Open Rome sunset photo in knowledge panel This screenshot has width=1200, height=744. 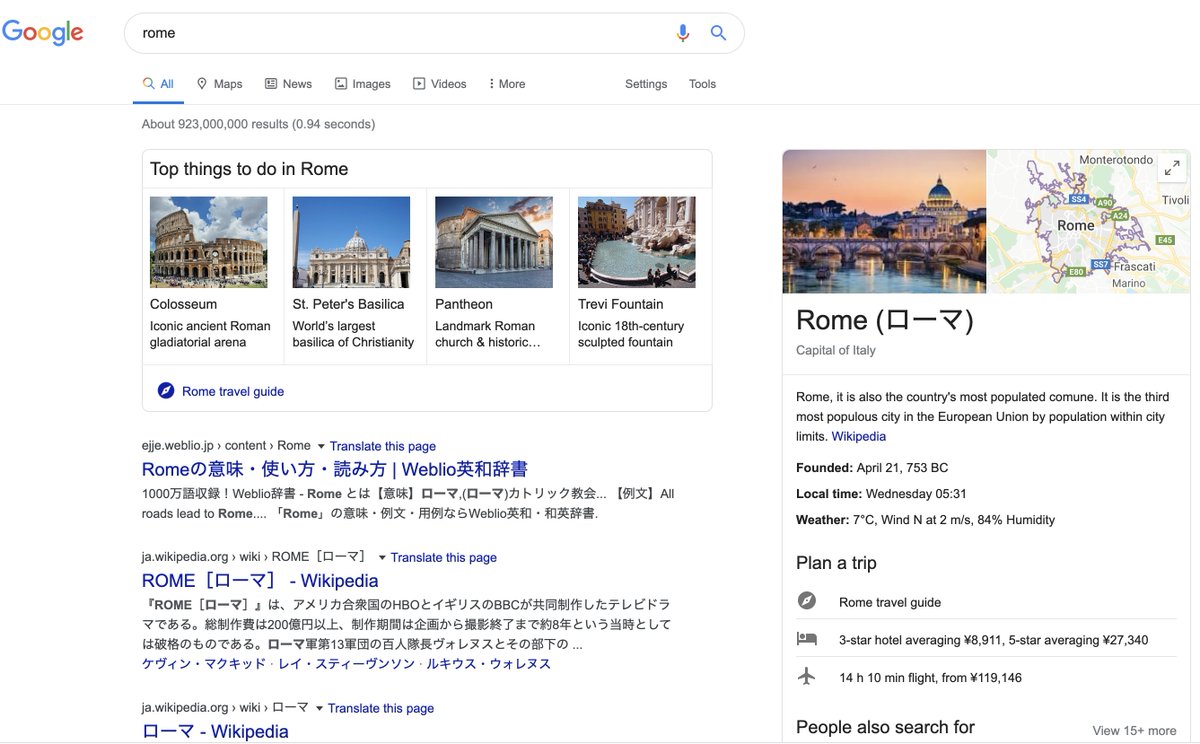(885, 221)
